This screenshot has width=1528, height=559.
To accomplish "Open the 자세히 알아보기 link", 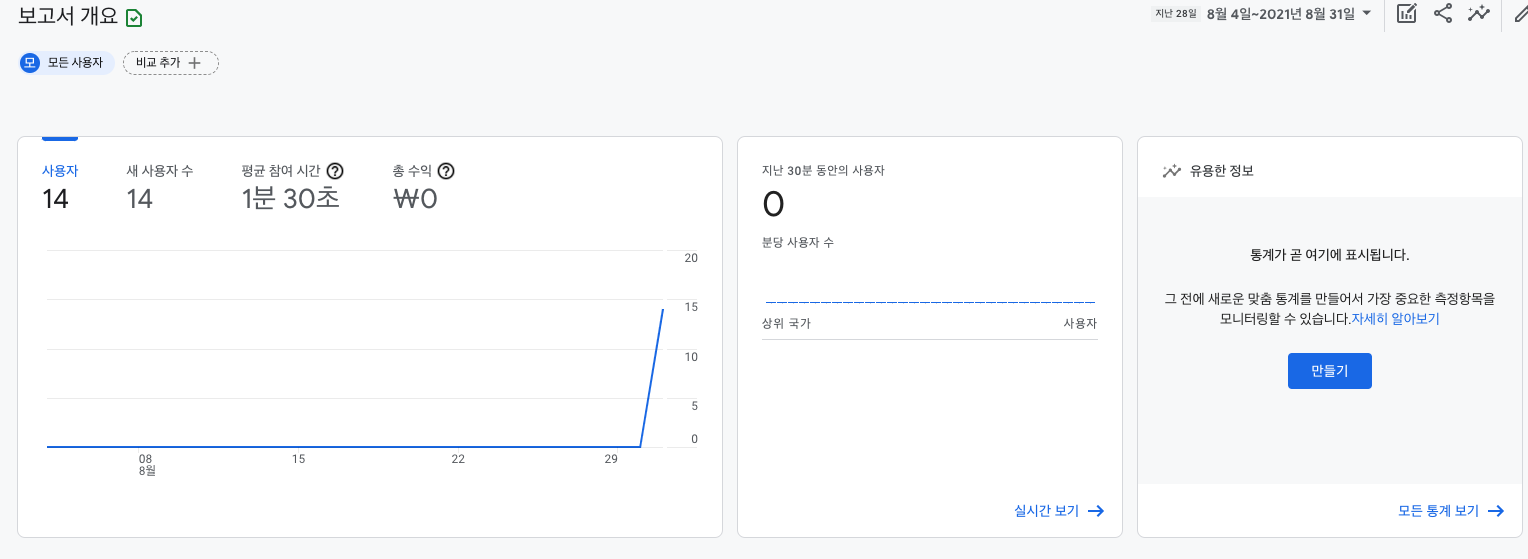I will 1395,320.
